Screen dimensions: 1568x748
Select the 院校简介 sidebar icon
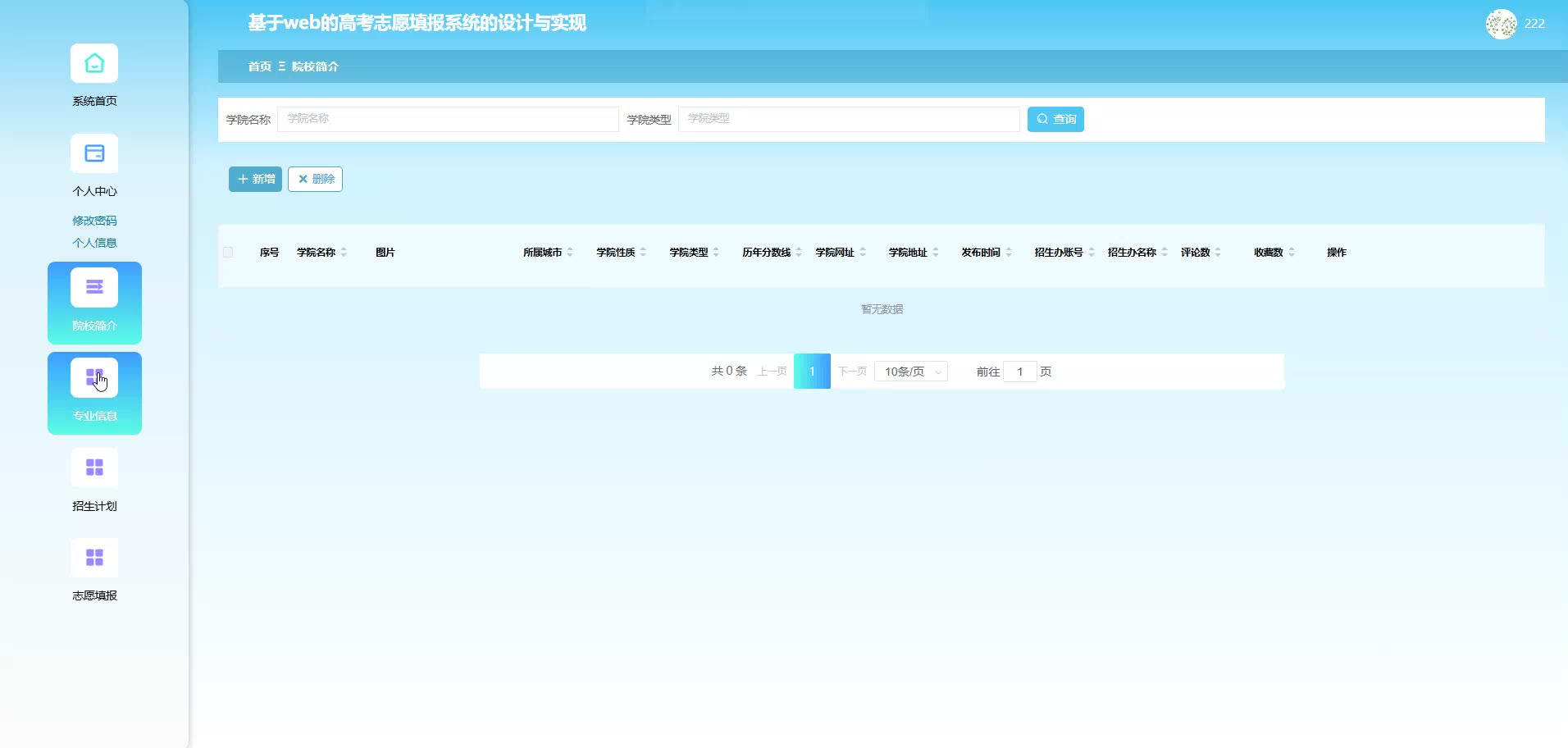click(x=94, y=288)
